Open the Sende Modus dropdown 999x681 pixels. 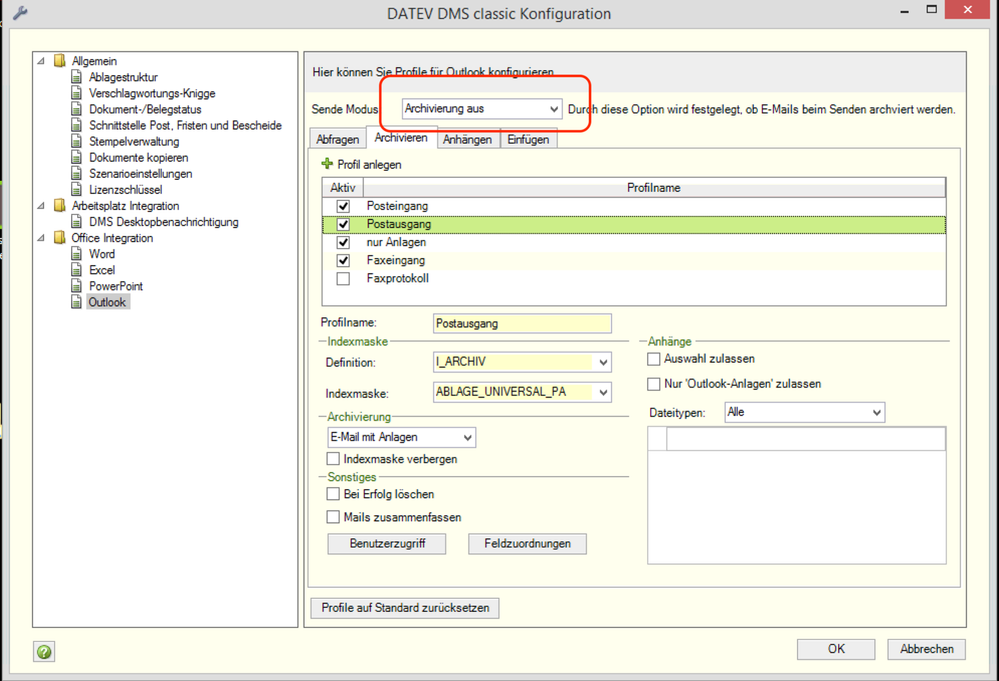482,109
